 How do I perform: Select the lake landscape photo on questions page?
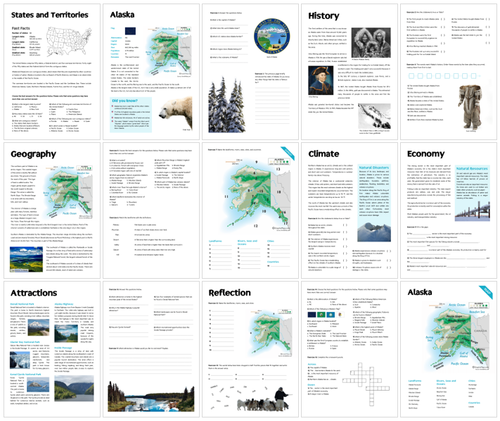tap(151, 397)
